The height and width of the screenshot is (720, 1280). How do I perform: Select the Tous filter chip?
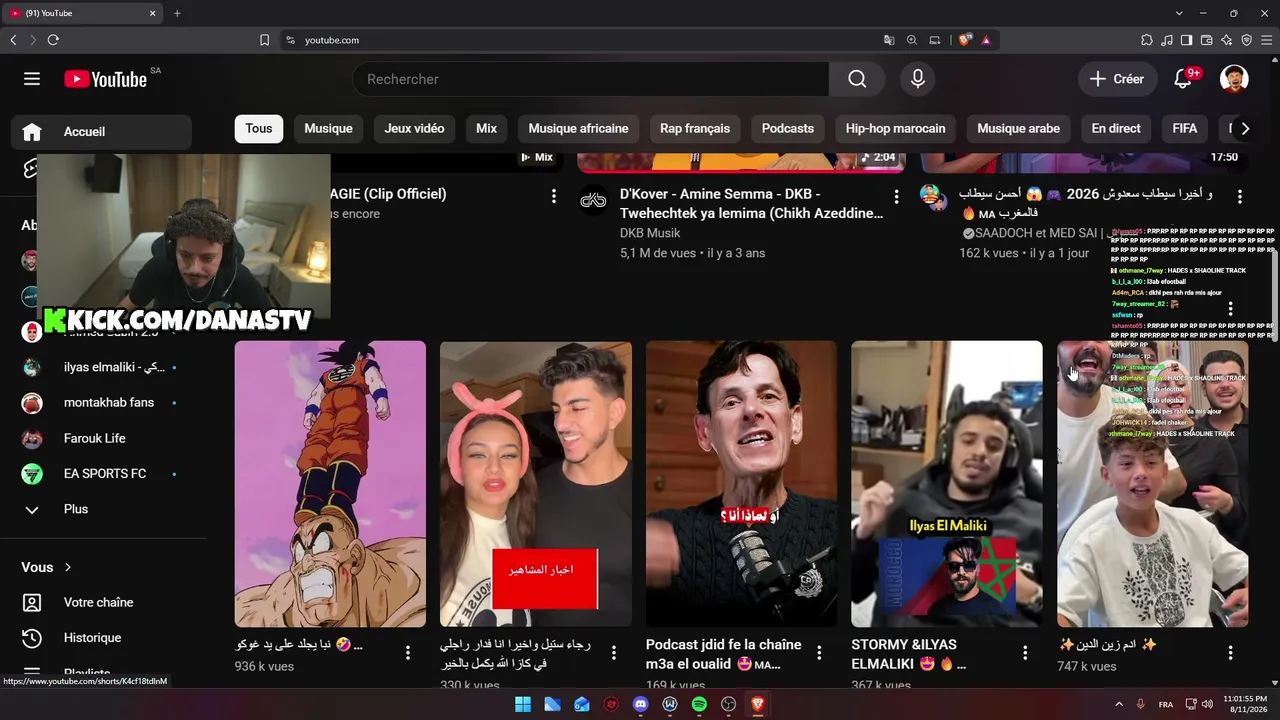click(x=259, y=128)
